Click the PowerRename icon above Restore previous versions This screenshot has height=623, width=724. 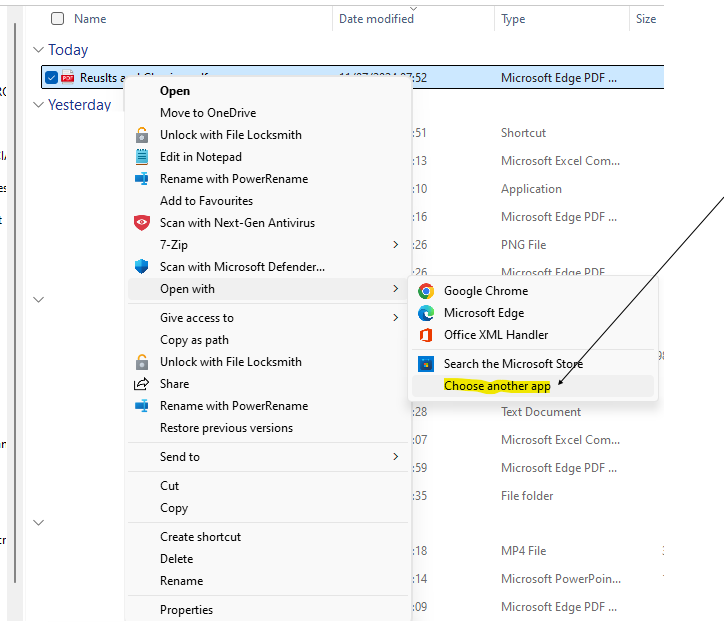point(142,405)
